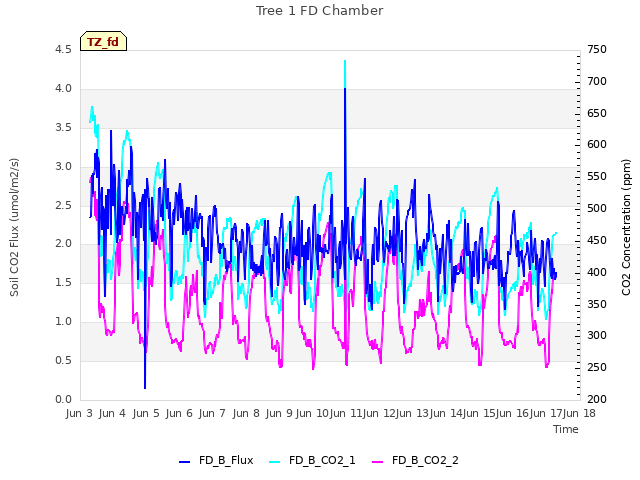
Task: Click the 0.0 left axis tick label
Action: [x=63, y=399]
